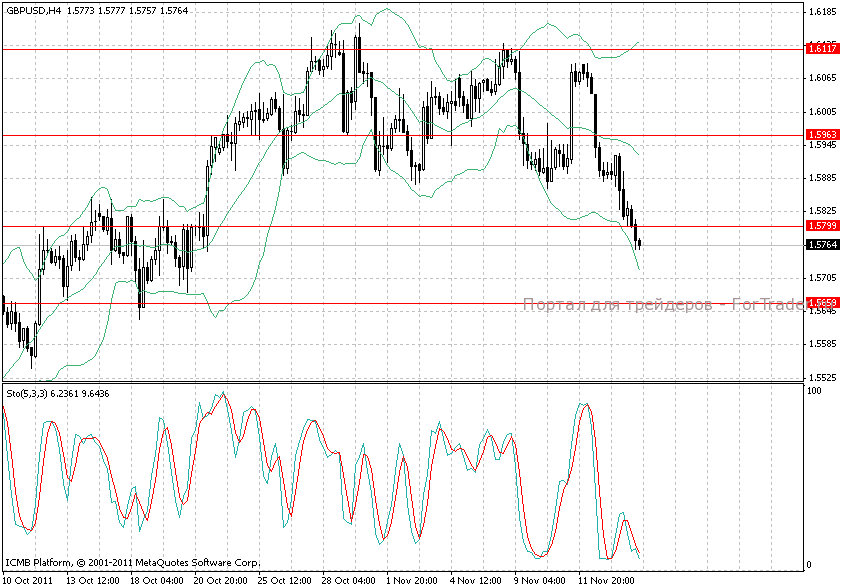The image size is (841, 588).
Task: Click the 1.6065 price scale value
Action: [x=823, y=78]
